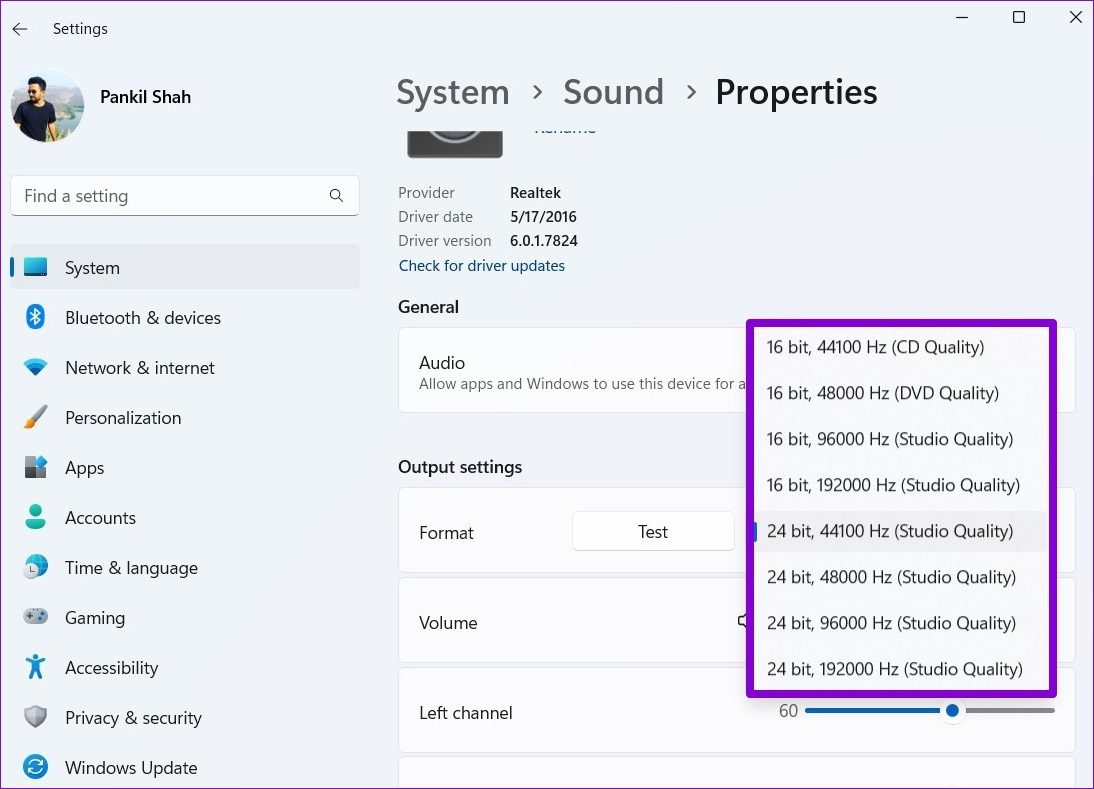This screenshot has height=789, width=1094.
Task: Click the Left channel slider handle
Action: 953,711
